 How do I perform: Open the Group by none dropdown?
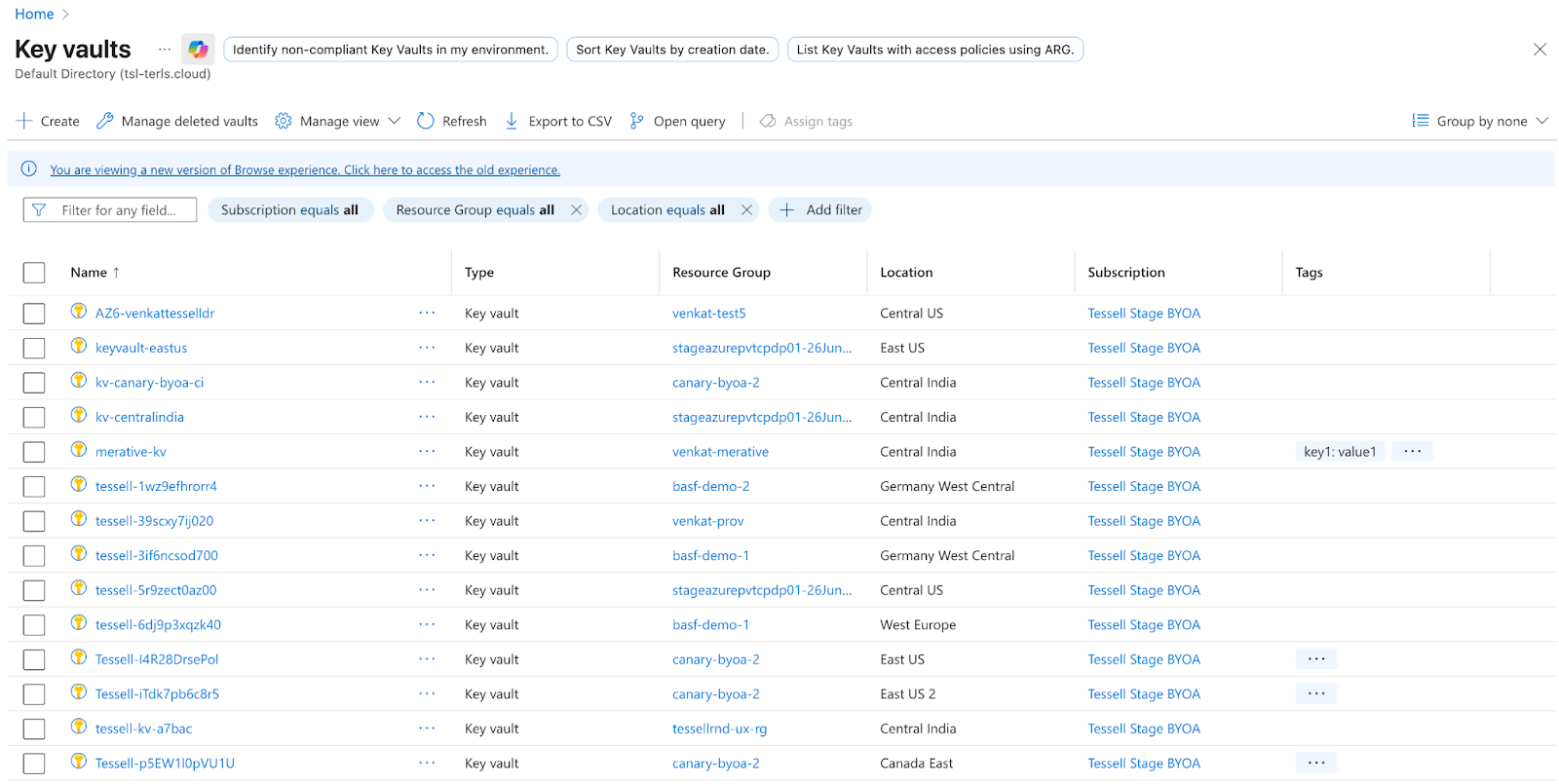(x=1480, y=121)
